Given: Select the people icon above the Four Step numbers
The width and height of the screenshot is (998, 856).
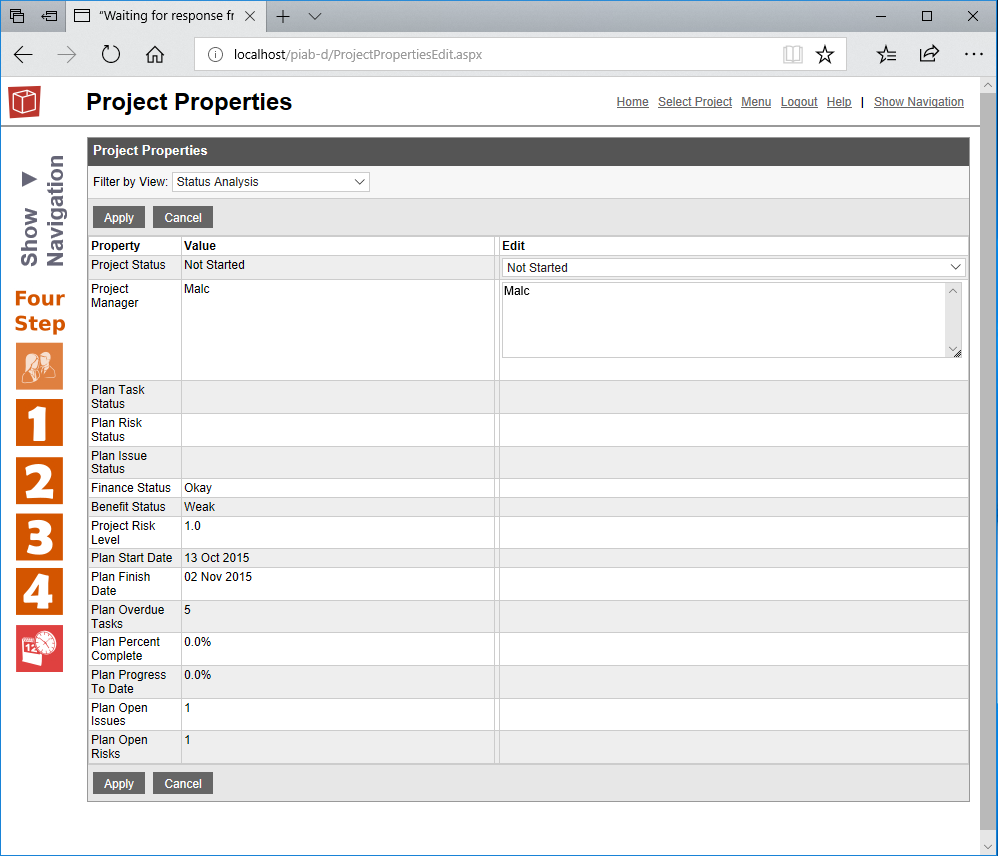Looking at the screenshot, I should coord(39,366).
